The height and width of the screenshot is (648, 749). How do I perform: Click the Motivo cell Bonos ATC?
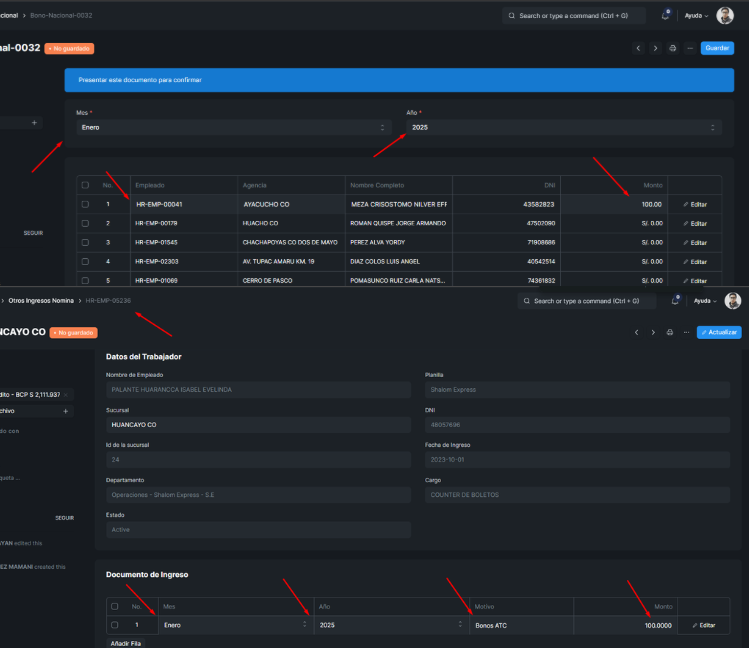pos(522,625)
